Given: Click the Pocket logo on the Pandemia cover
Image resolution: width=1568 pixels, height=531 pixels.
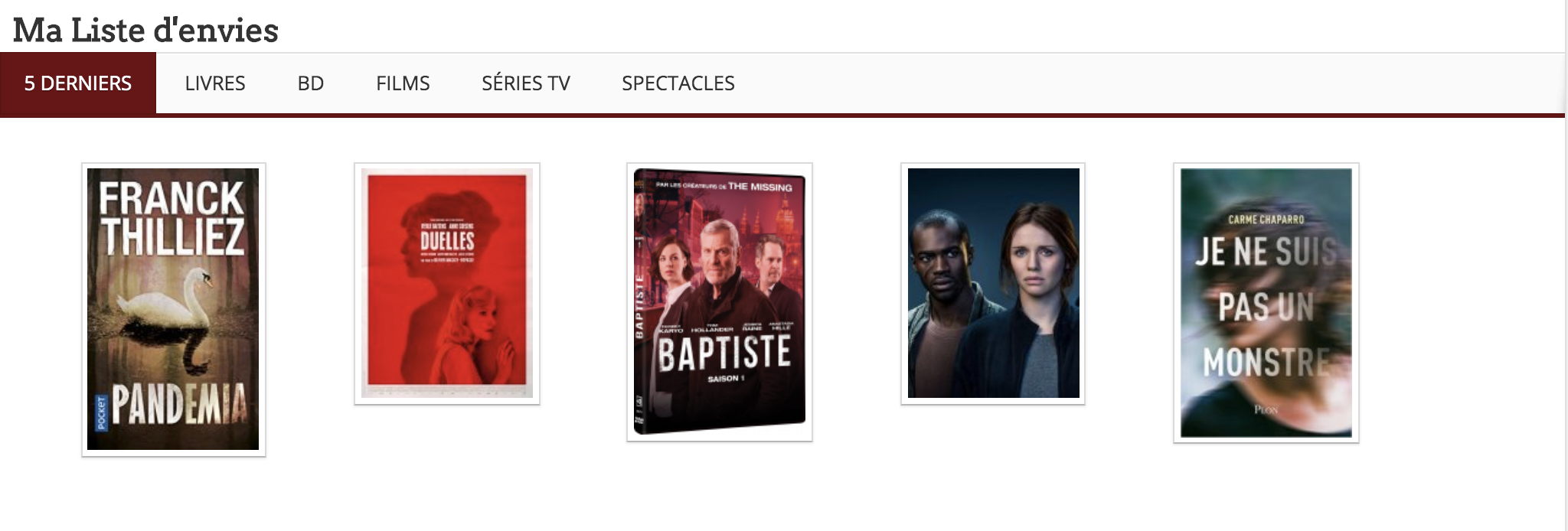Looking at the screenshot, I should pyautogui.click(x=100, y=414).
